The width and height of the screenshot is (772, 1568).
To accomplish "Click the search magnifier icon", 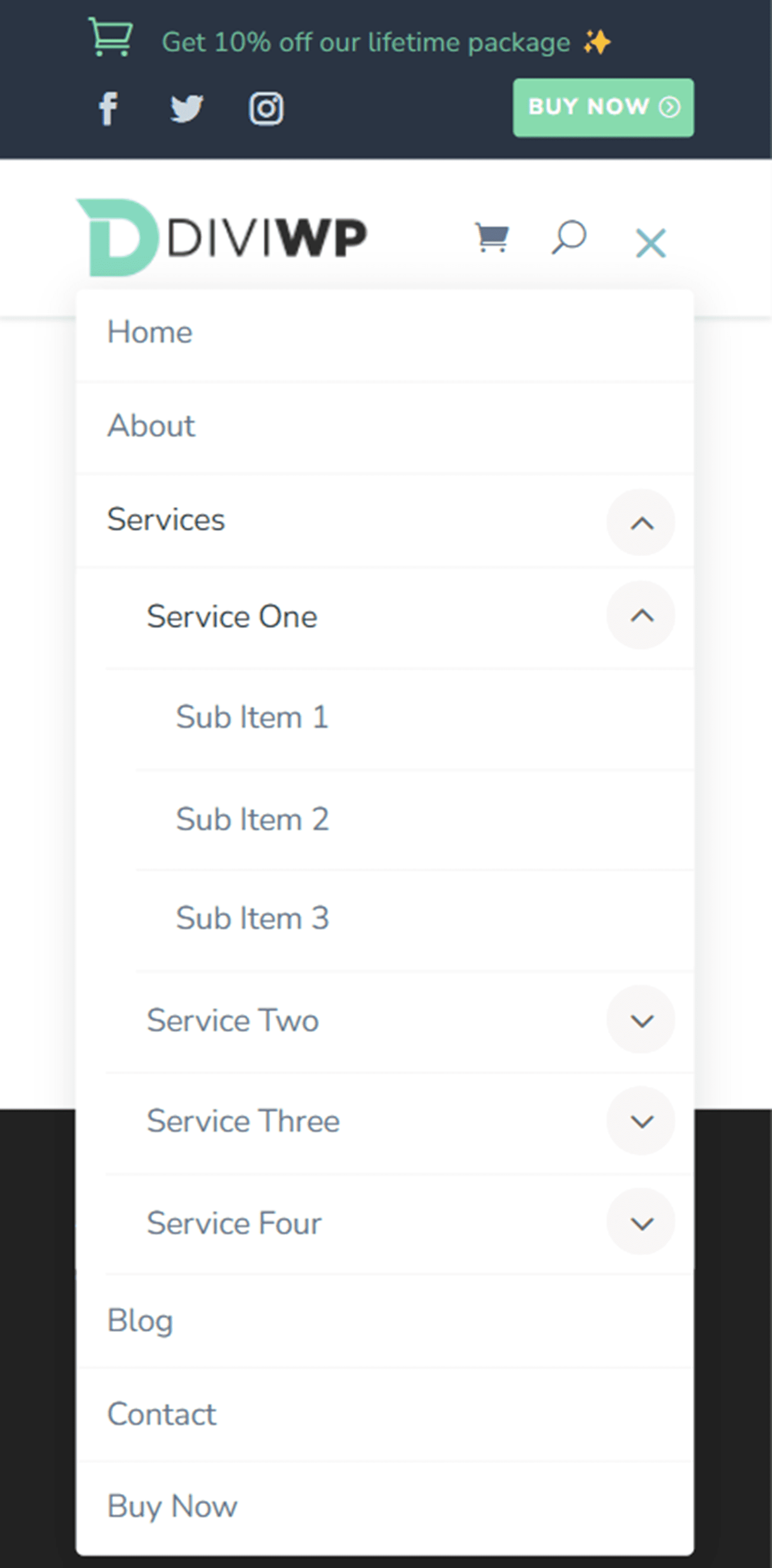I will pos(569,237).
